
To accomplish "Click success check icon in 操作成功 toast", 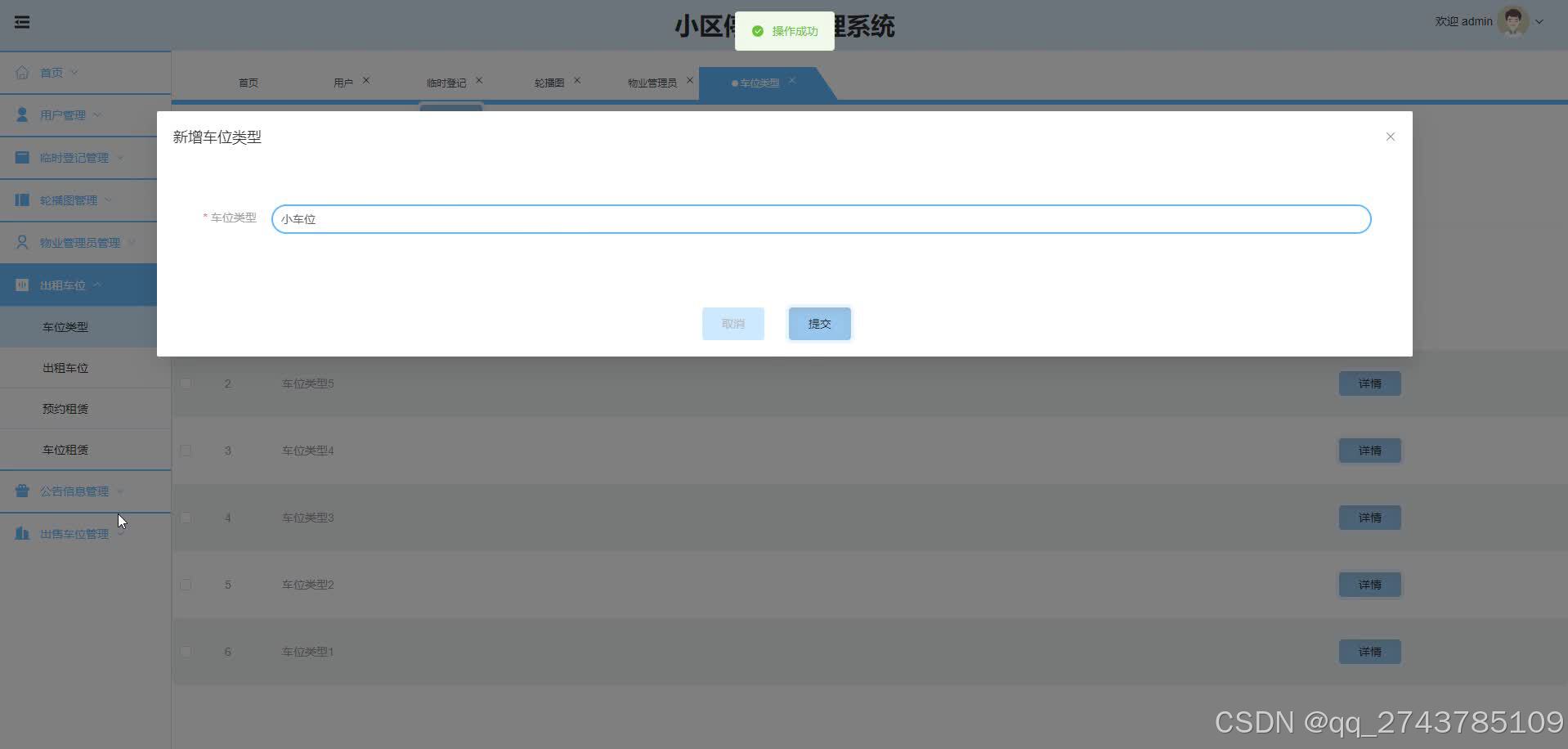I will click(x=758, y=31).
